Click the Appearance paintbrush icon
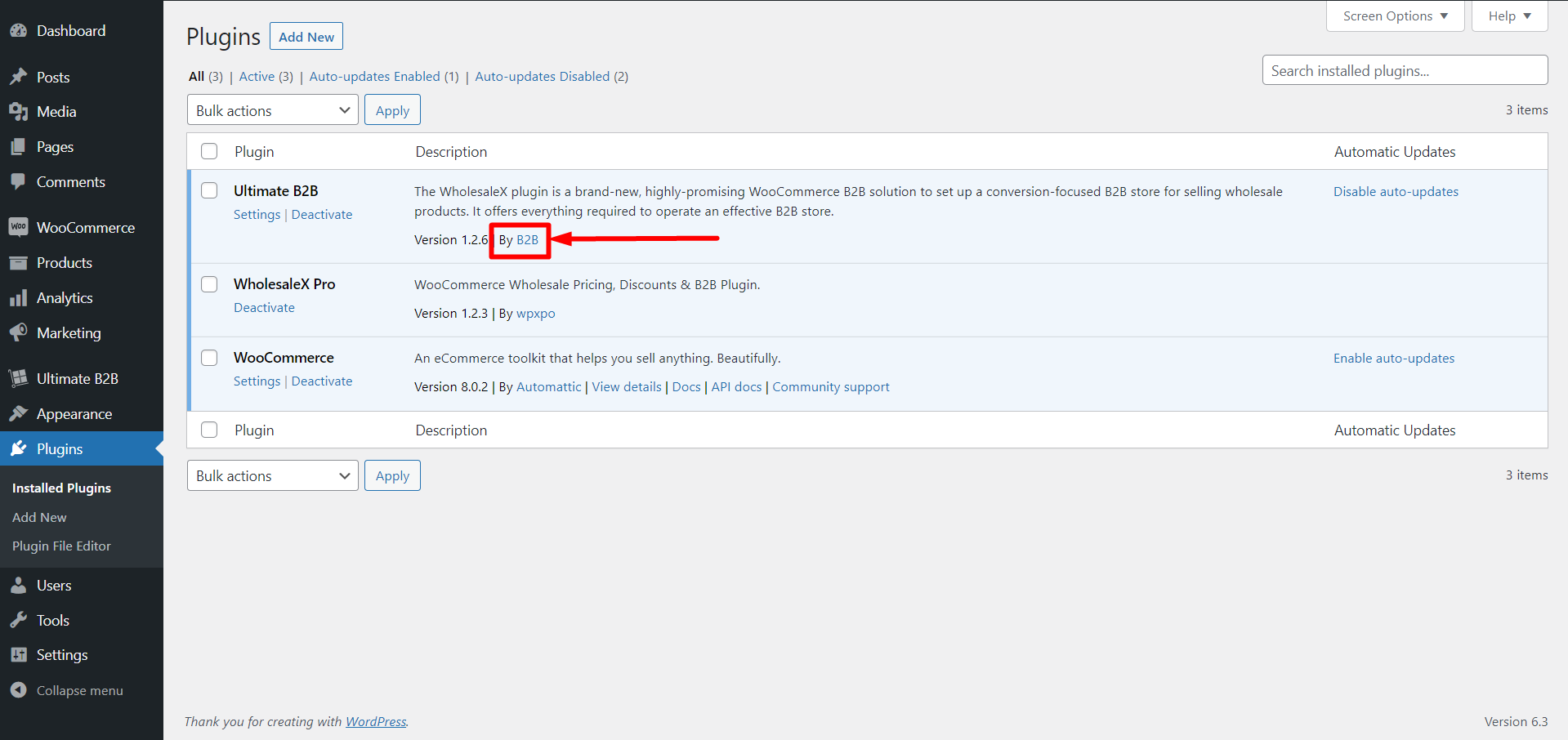Viewport: 1568px width, 740px height. (18, 414)
